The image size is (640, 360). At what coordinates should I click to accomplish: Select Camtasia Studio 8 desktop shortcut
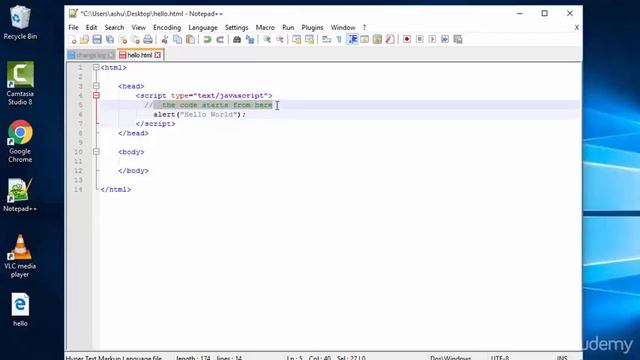(20, 84)
